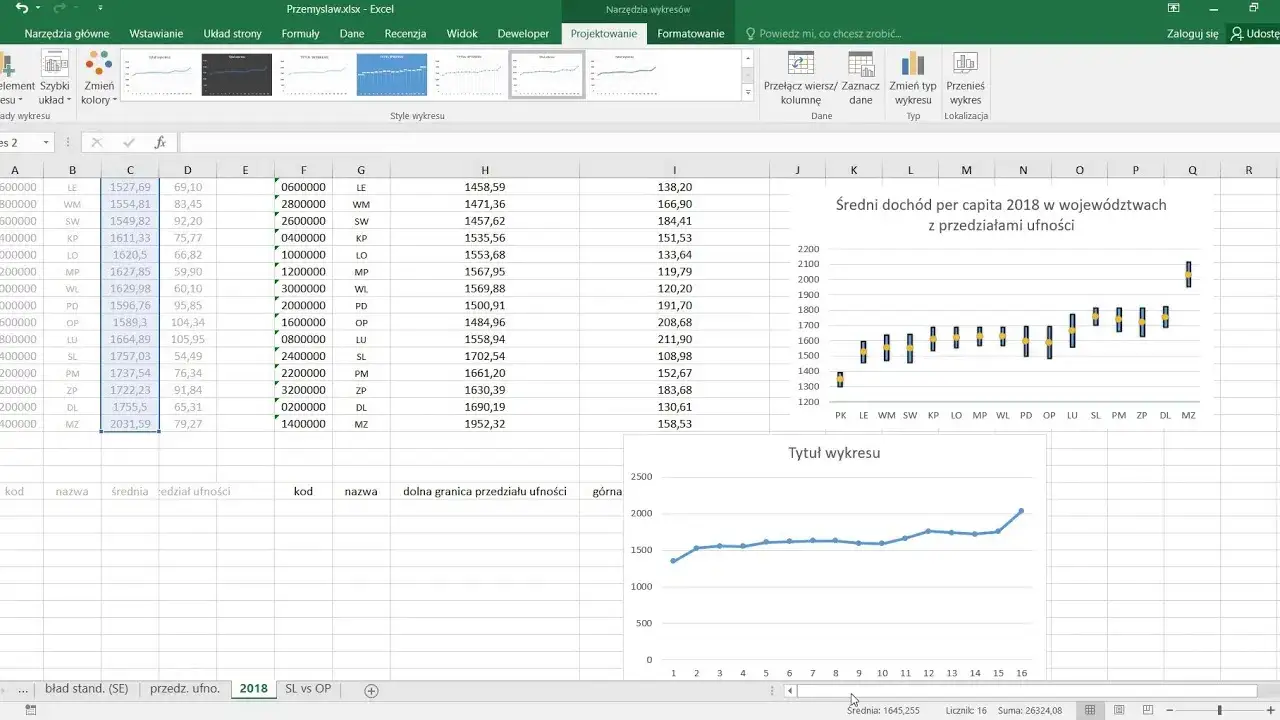The height and width of the screenshot is (720, 1280).
Task: Select the blue filled chart style
Action: point(392,75)
